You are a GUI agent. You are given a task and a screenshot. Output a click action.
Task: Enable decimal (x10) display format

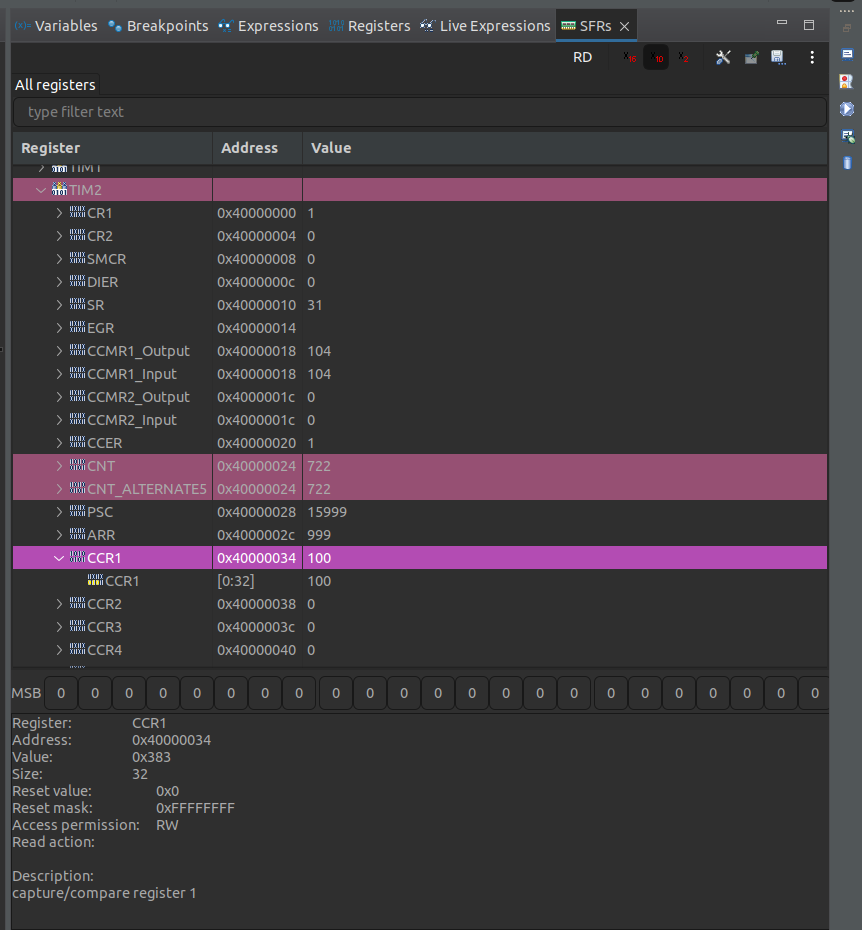click(x=656, y=57)
